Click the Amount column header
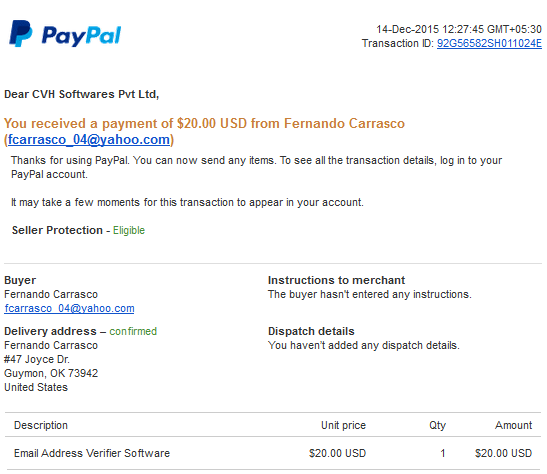The image size is (547, 474). coord(514,425)
